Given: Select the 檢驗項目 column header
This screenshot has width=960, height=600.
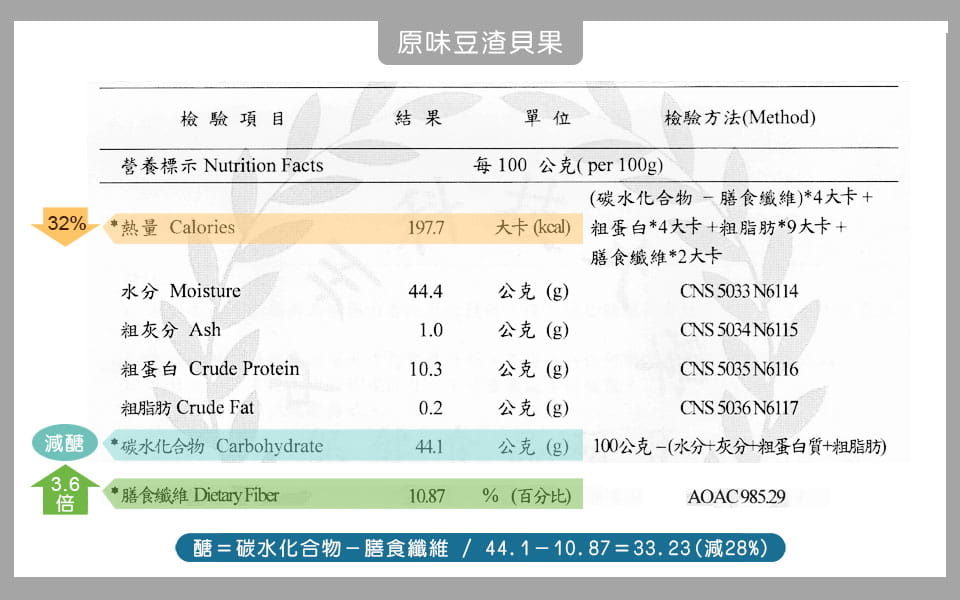Looking at the screenshot, I should [233, 118].
